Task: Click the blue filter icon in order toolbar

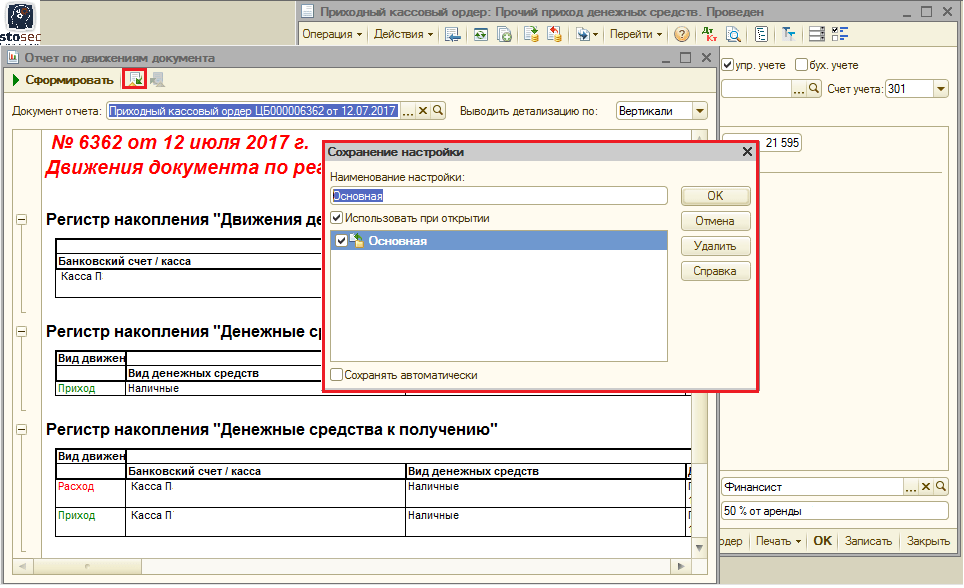Action: click(788, 34)
